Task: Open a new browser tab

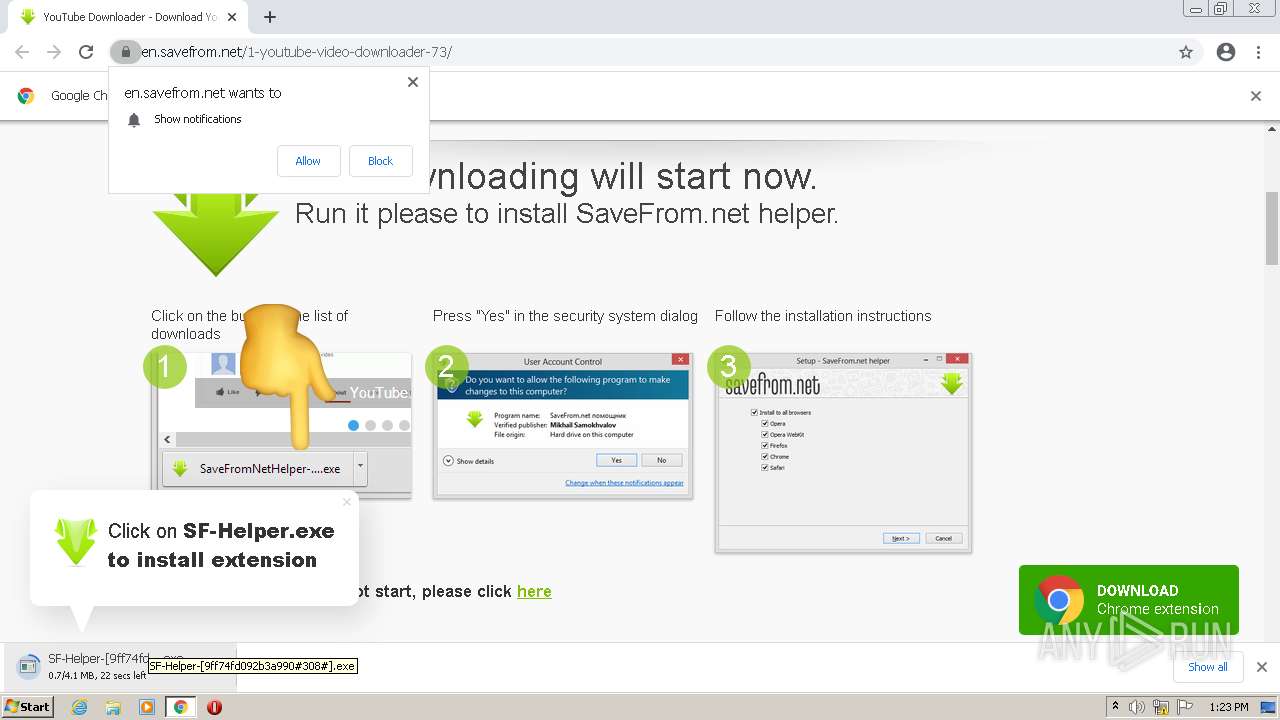Action: tap(270, 17)
